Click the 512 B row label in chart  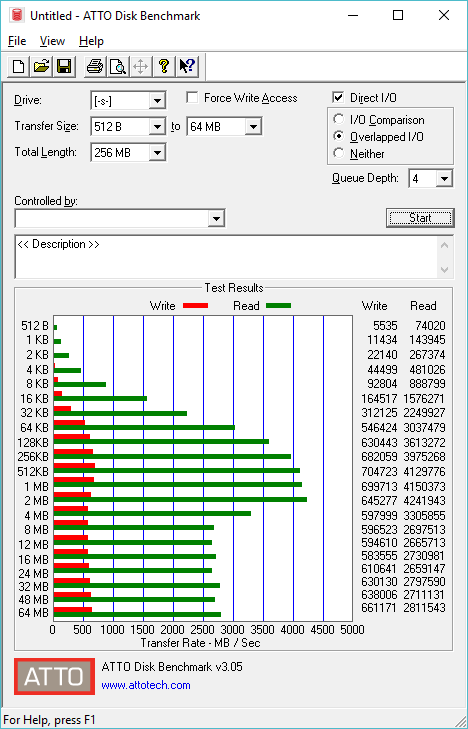tap(35, 326)
